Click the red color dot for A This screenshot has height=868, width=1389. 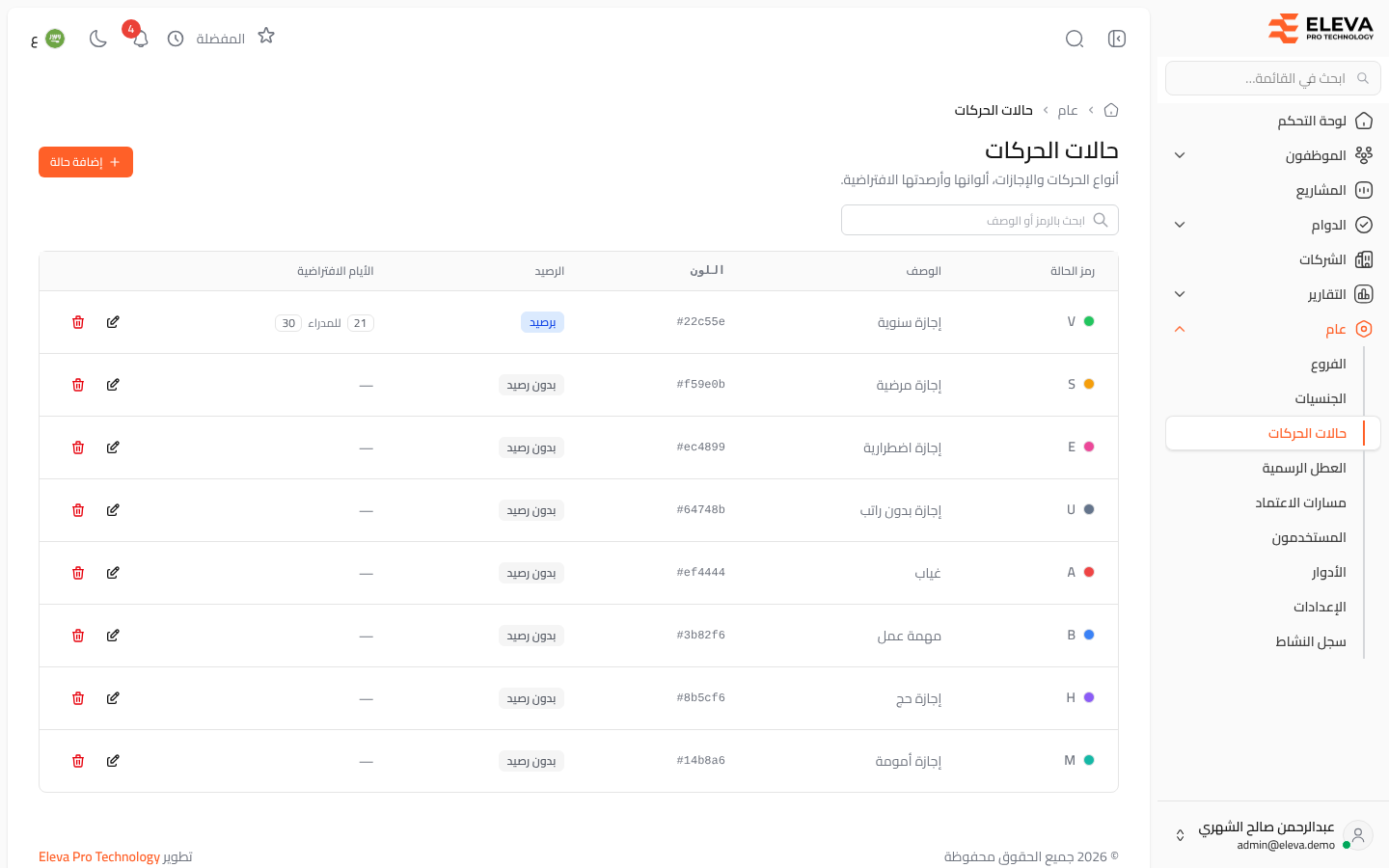(1089, 572)
